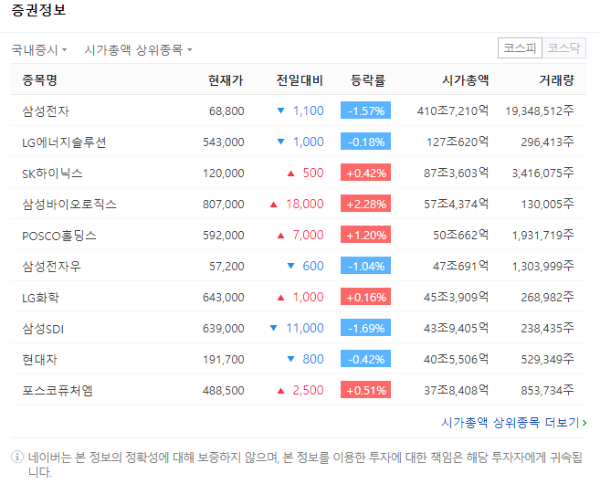Click the 45조3,909억 market cap

(x=456, y=297)
